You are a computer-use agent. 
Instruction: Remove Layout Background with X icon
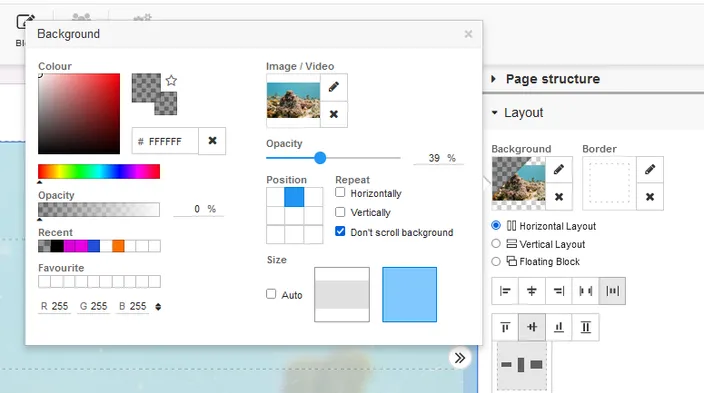pos(559,197)
